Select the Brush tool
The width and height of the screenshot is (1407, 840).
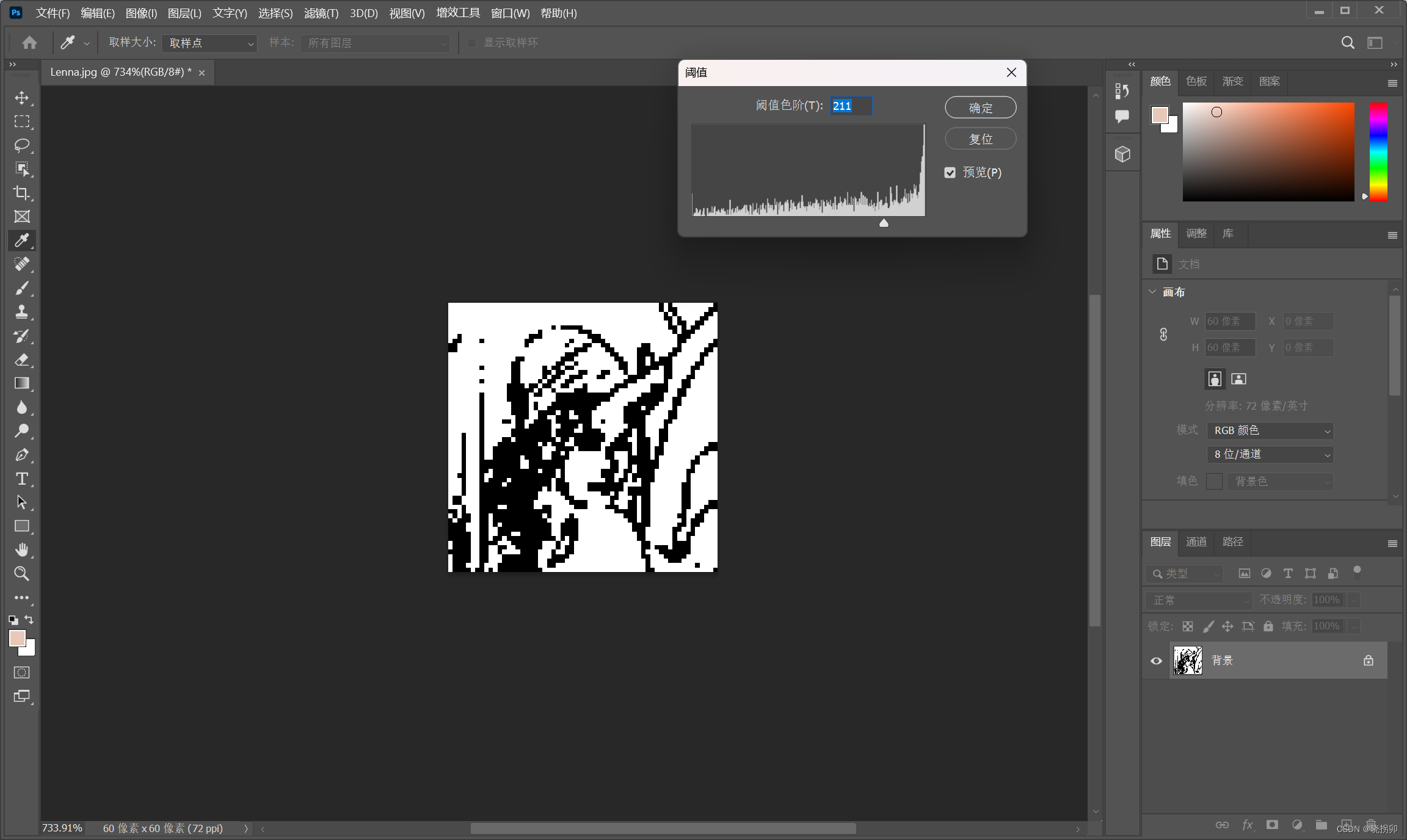click(x=22, y=288)
